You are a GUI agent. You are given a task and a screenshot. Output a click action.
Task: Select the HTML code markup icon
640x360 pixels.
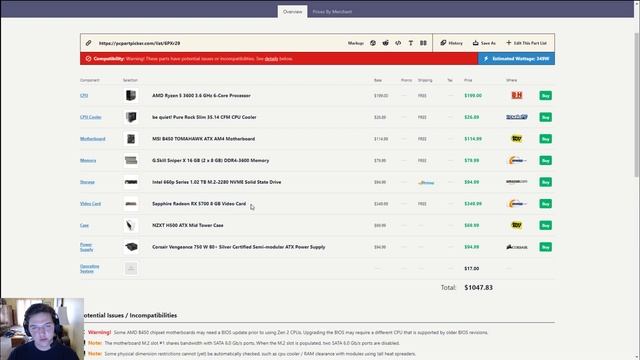coord(398,43)
